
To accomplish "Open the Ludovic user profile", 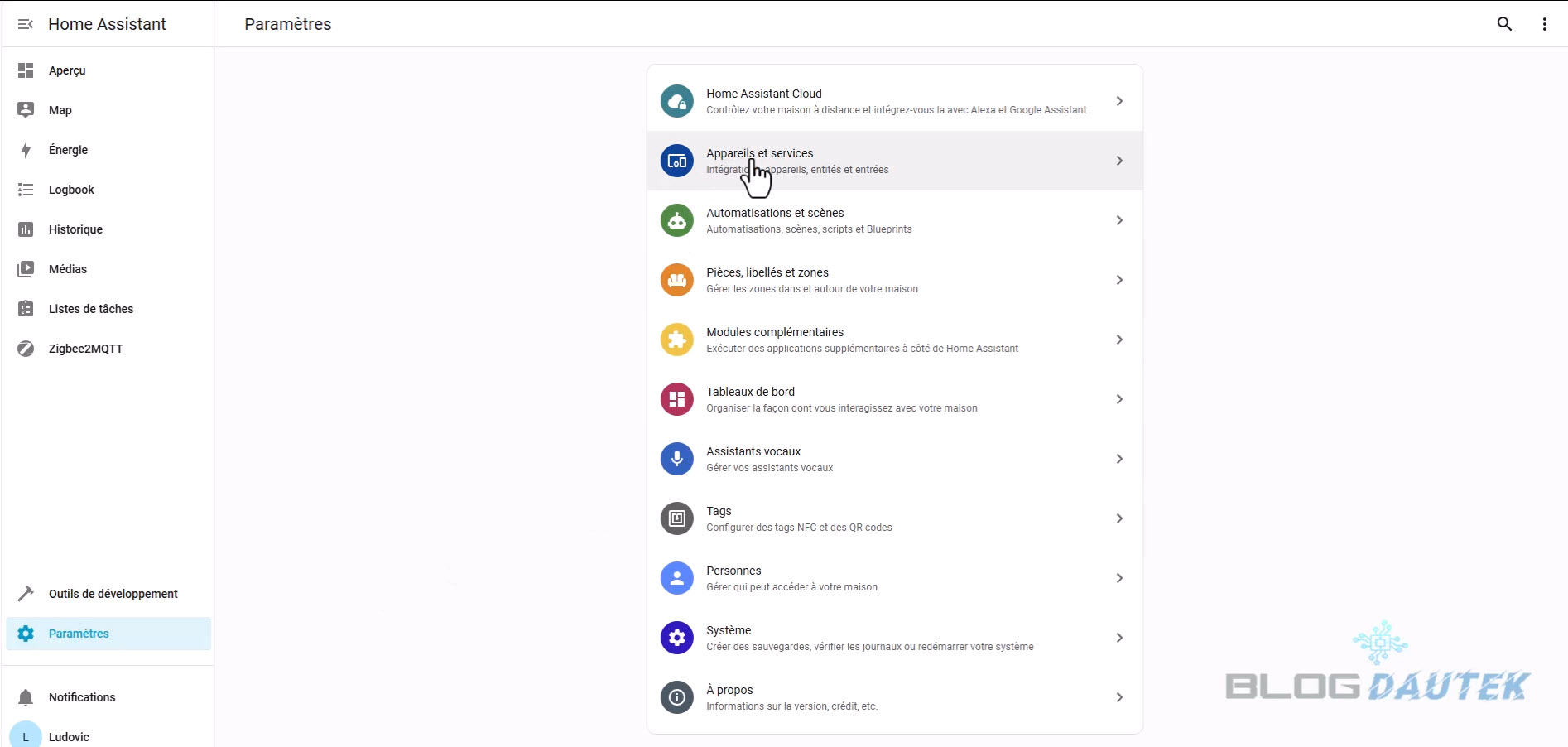I will (69, 736).
